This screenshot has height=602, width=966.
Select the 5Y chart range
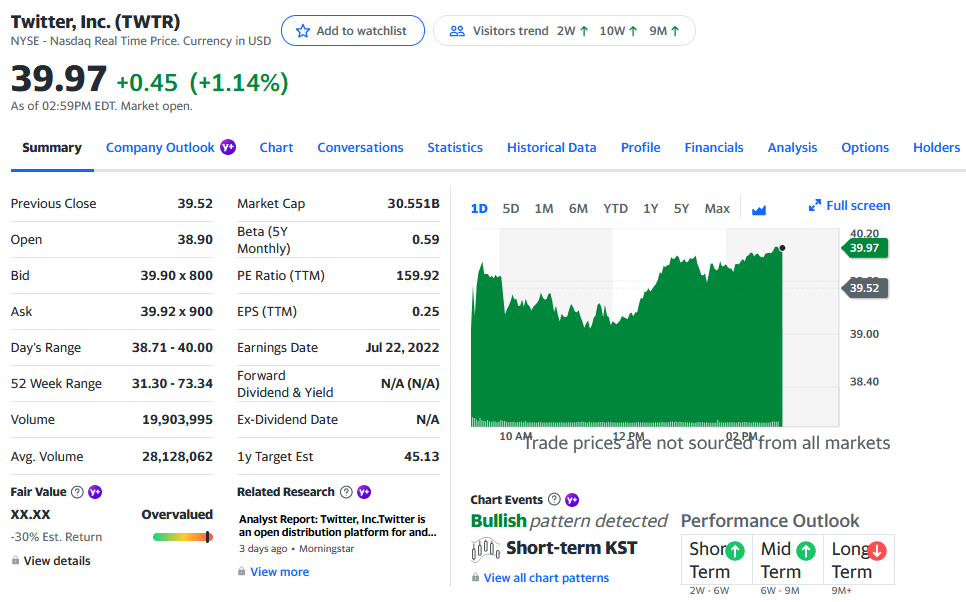pyautogui.click(x=681, y=209)
